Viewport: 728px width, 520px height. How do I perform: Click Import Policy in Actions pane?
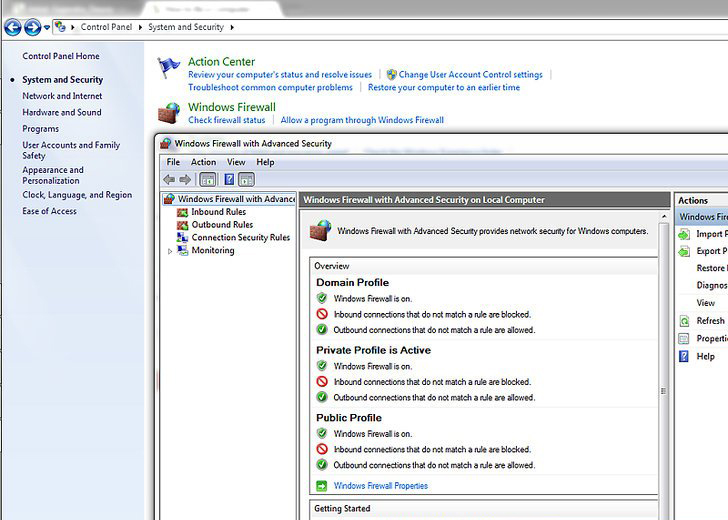[x=712, y=234]
